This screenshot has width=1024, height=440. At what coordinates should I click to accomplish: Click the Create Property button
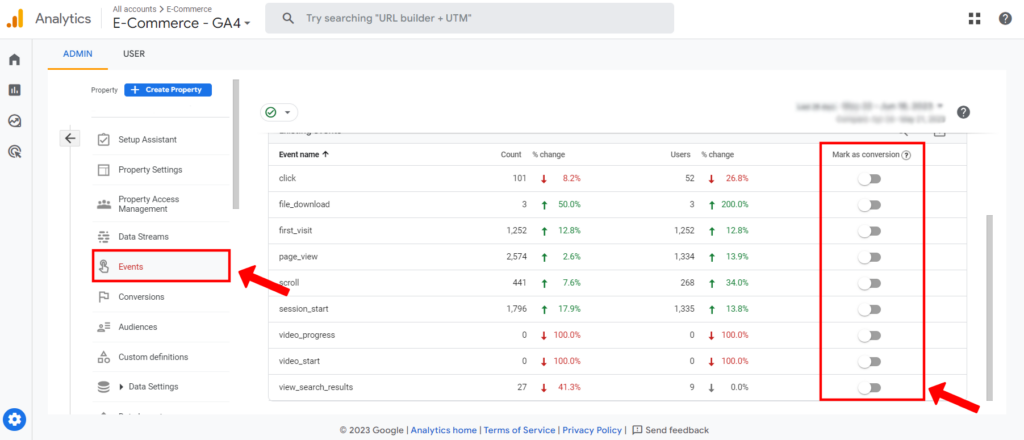168,89
